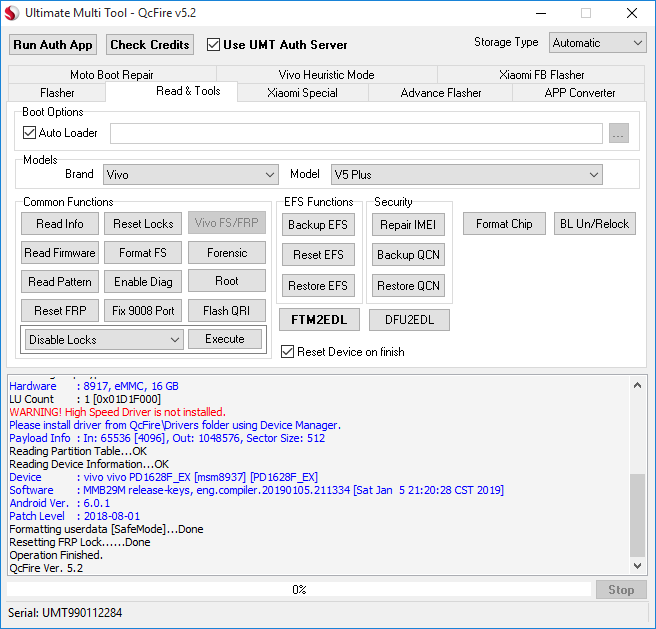This screenshot has height=629, width=656.
Task: Click the Flash QRI button
Action: coord(227,311)
